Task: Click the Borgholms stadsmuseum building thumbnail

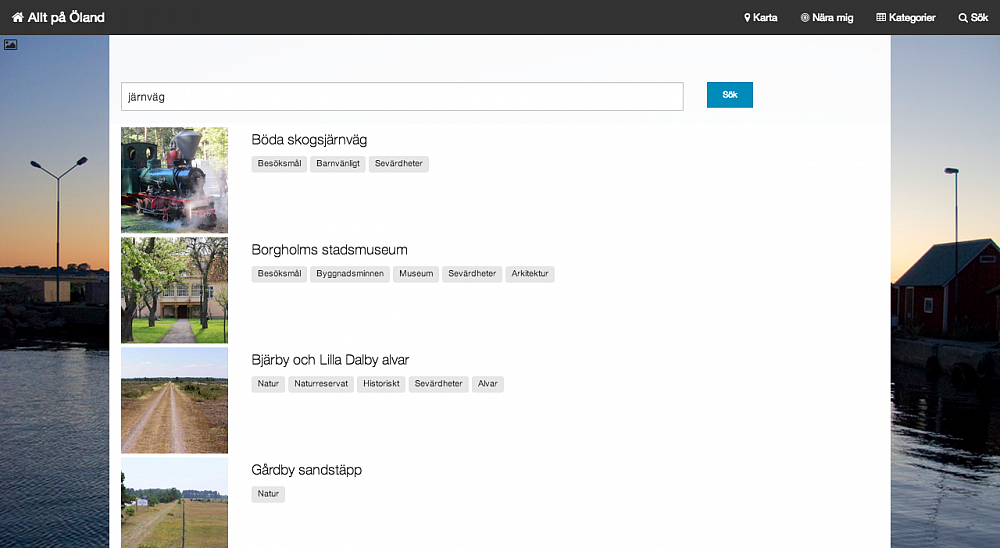Action: (174, 290)
